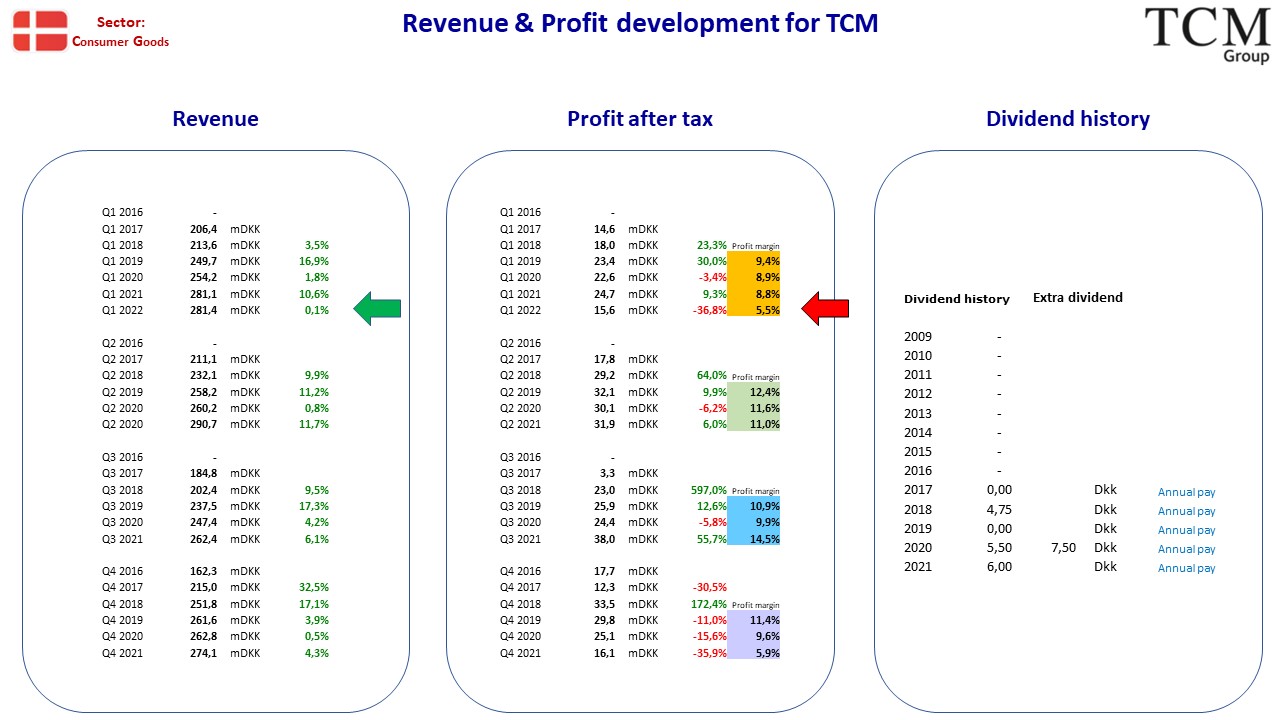Screen dimensions: 1280x720
Task: Click revenue value 290,7 in Q2 block
Action: [x=204, y=424]
